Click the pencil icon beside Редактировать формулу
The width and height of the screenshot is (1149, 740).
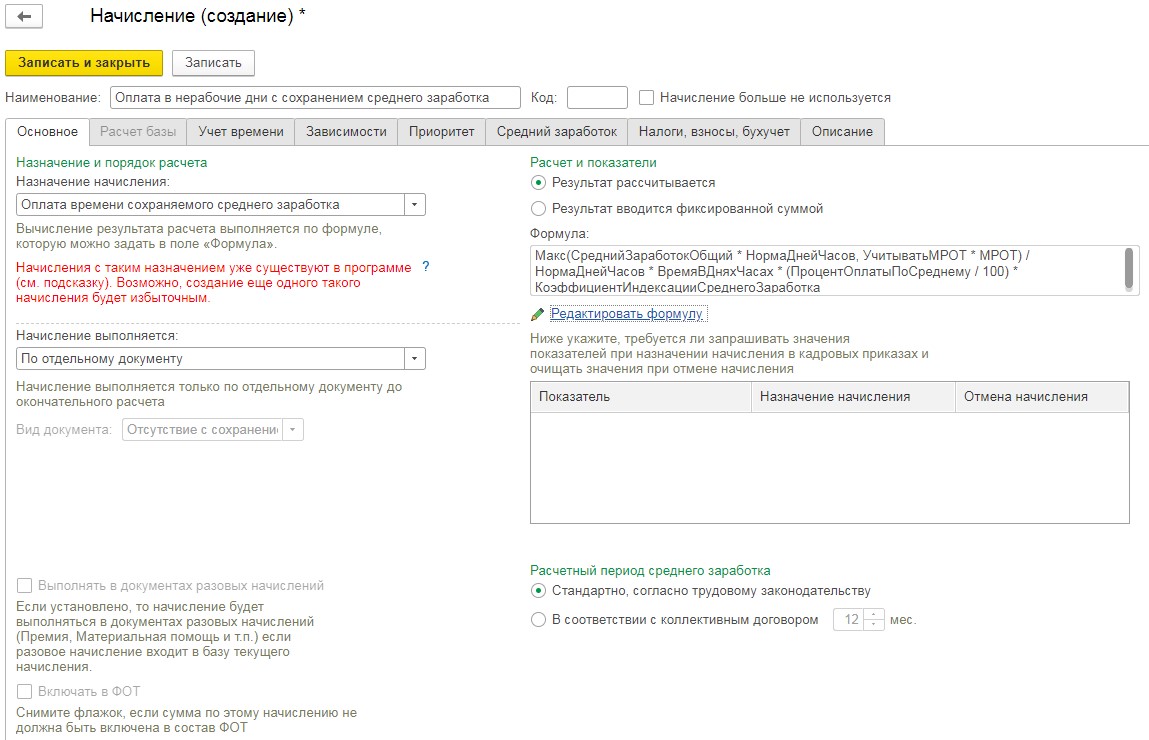(x=537, y=314)
